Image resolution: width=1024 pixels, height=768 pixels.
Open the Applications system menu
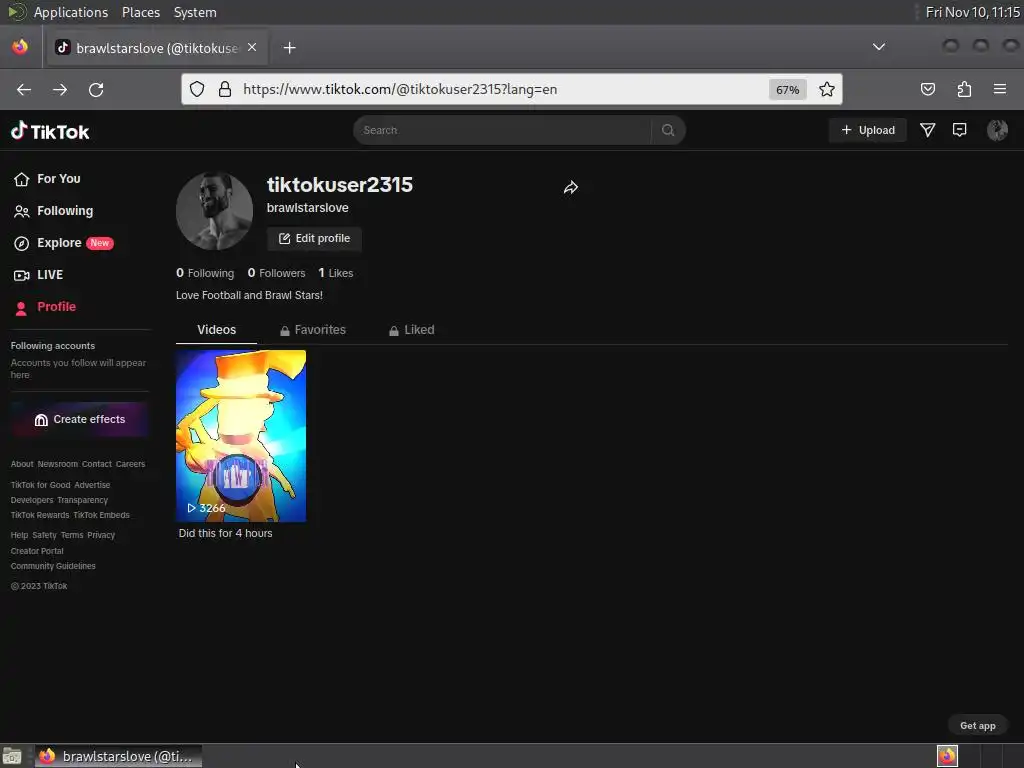pos(71,12)
